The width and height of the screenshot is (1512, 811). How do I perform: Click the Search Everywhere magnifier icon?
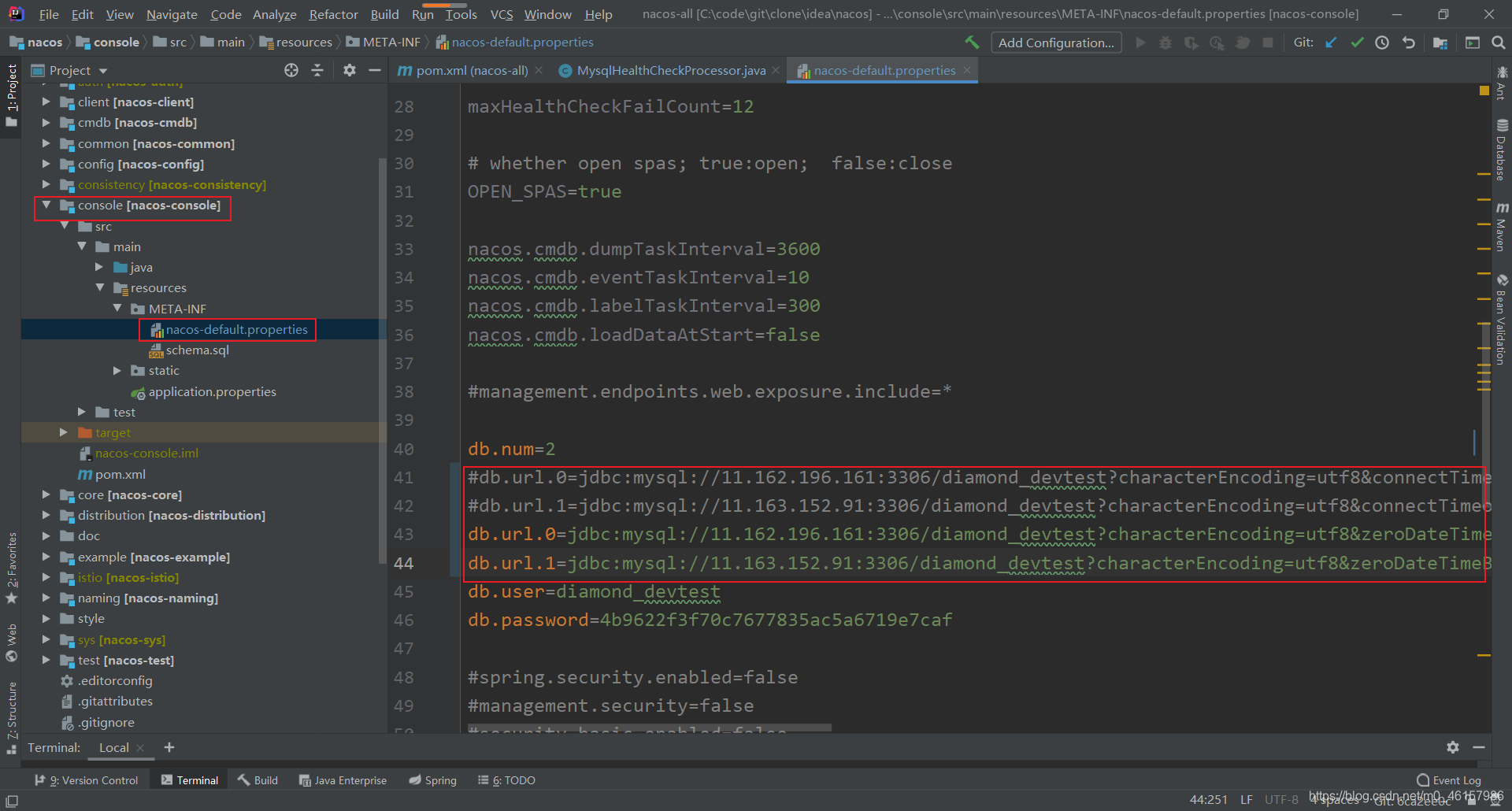coord(1499,43)
